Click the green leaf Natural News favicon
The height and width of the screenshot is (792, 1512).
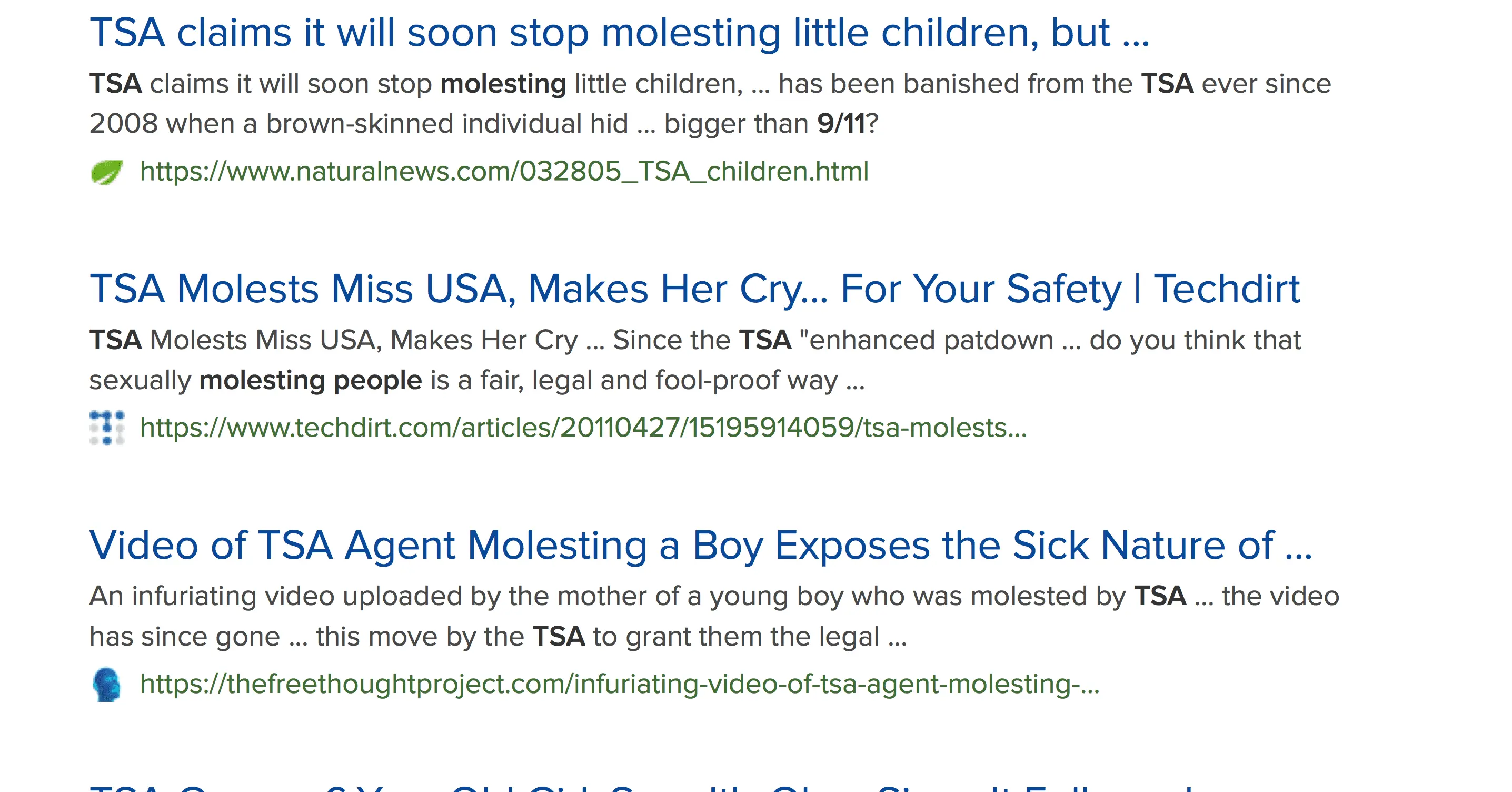click(107, 172)
